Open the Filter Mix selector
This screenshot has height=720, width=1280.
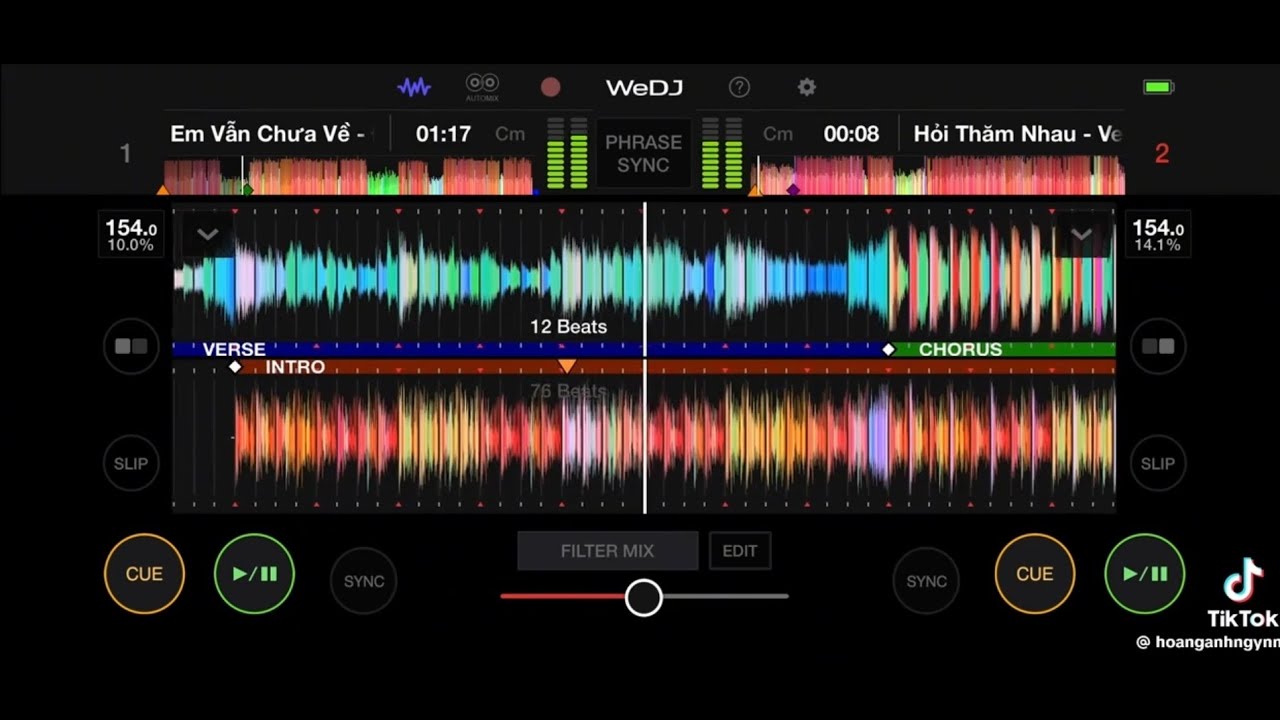point(607,551)
